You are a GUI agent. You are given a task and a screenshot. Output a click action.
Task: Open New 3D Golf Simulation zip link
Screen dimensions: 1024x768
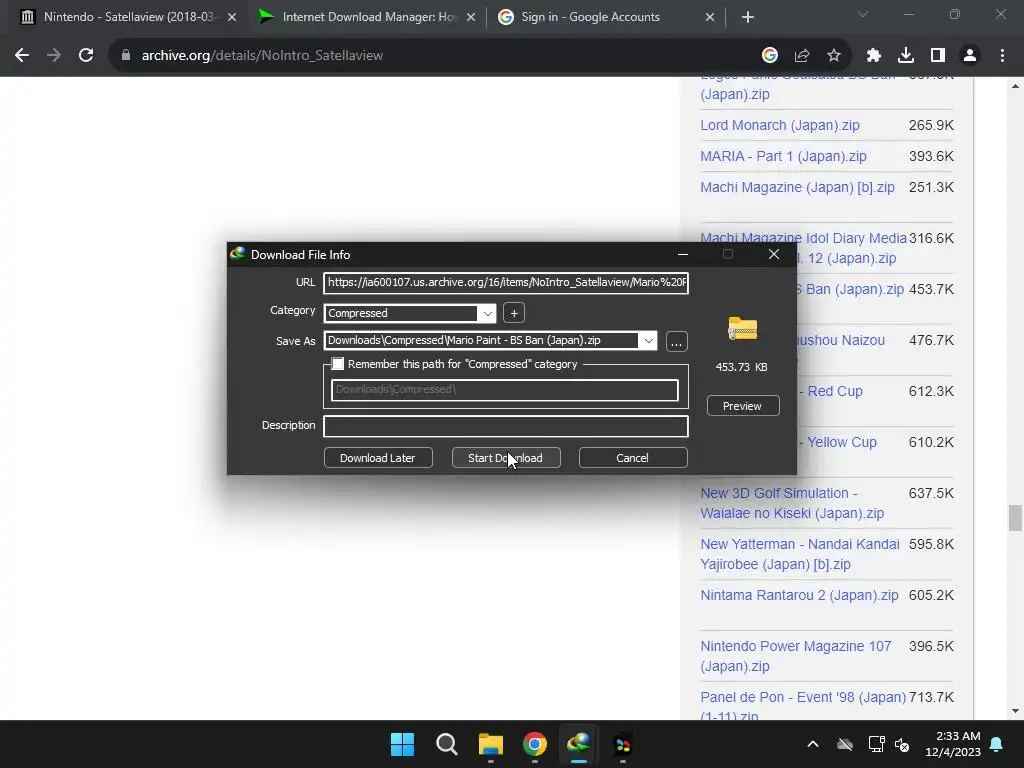792,504
